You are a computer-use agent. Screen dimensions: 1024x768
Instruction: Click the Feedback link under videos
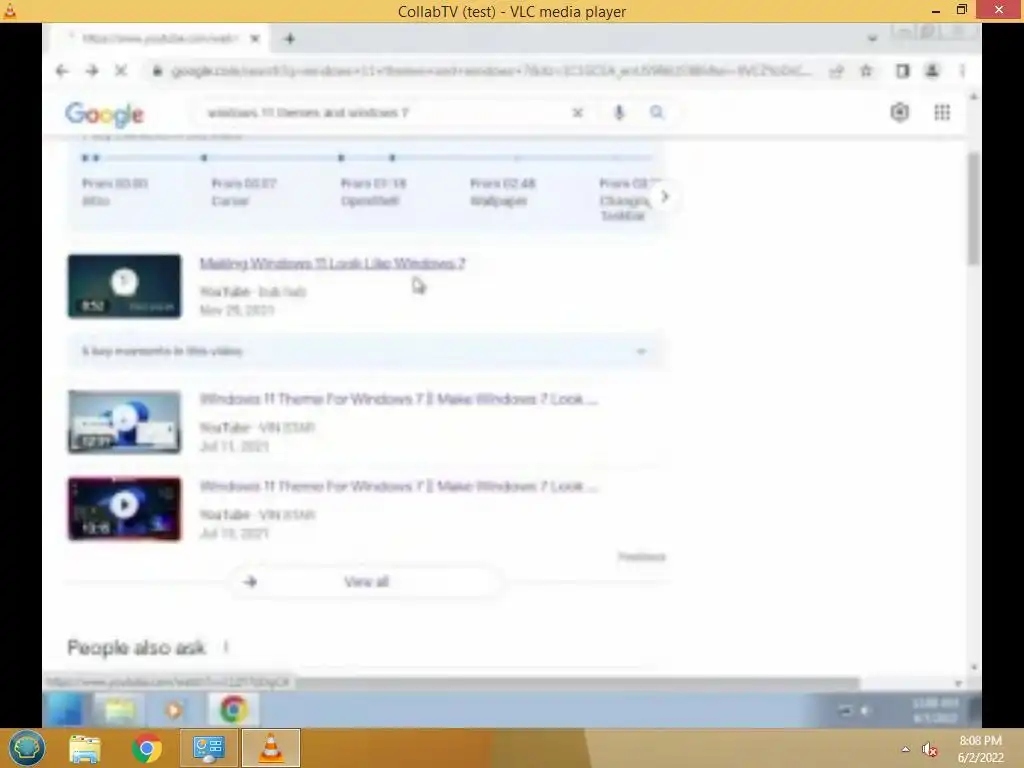(642, 557)
